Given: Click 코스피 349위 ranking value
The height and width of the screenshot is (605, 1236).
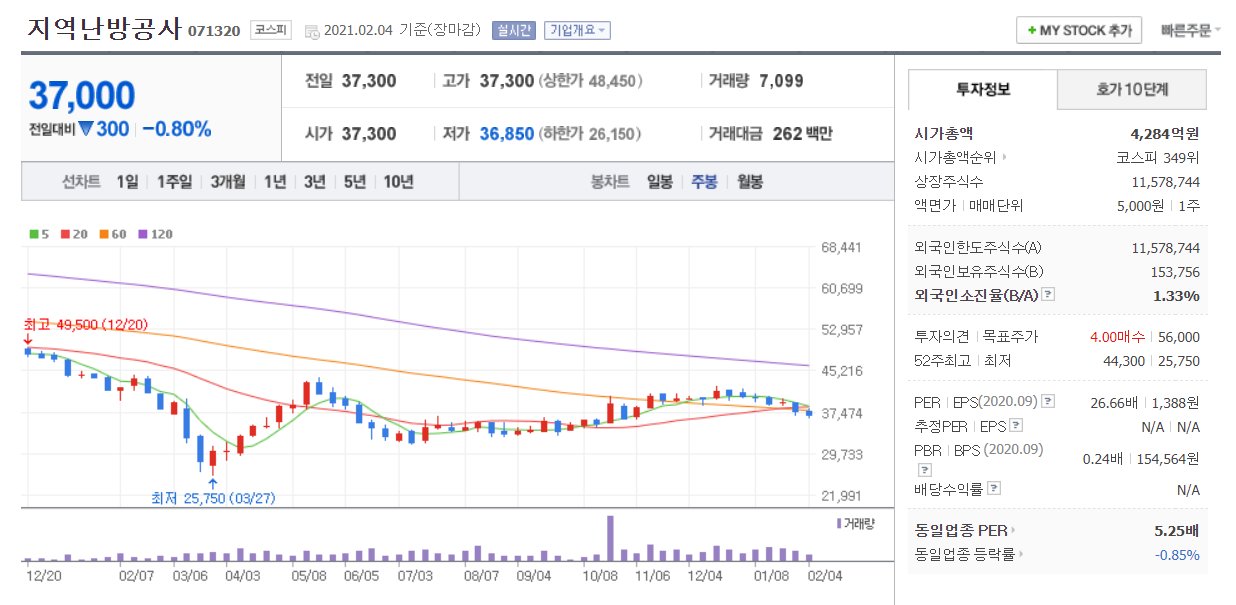Looking at the screenshot, I should pyautogui.click(x=1158, y=157).
